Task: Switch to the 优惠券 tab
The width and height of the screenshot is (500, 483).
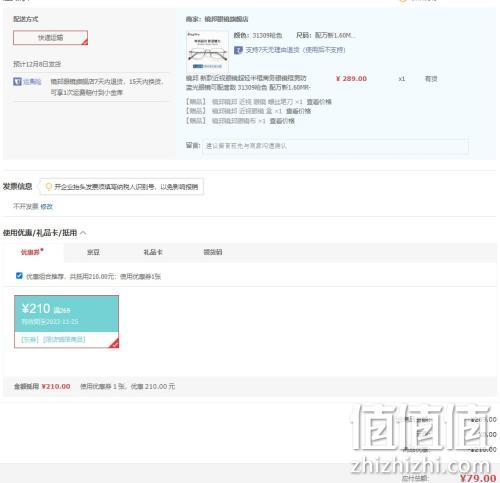Action: (x=32, y=252)
